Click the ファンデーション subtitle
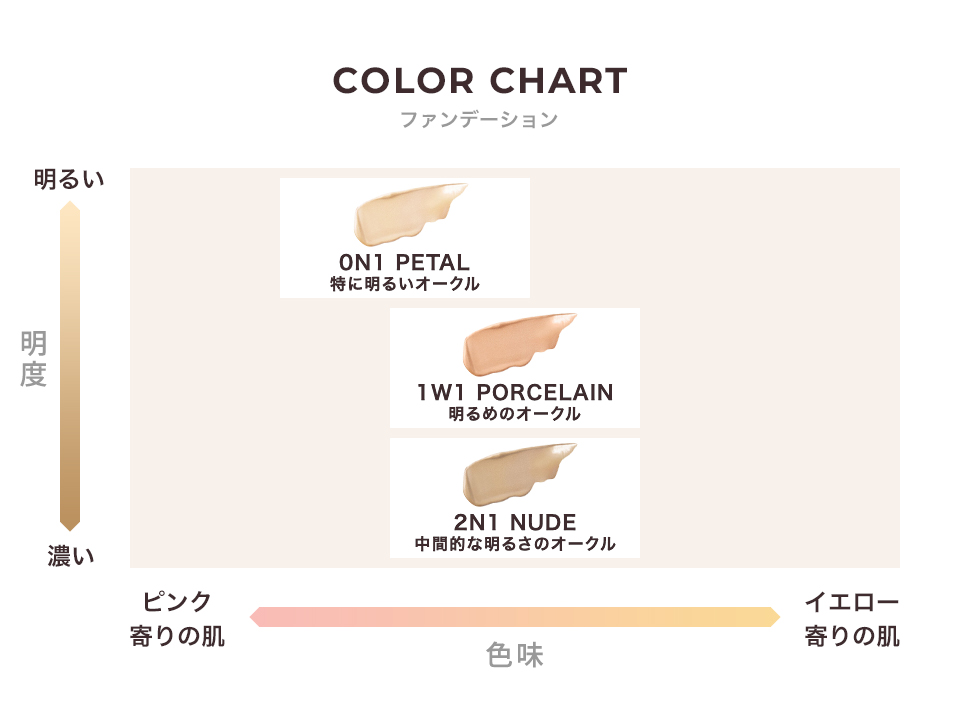Image resolution: width=960 pixels, height=710 pixels. tap(479, 119)
